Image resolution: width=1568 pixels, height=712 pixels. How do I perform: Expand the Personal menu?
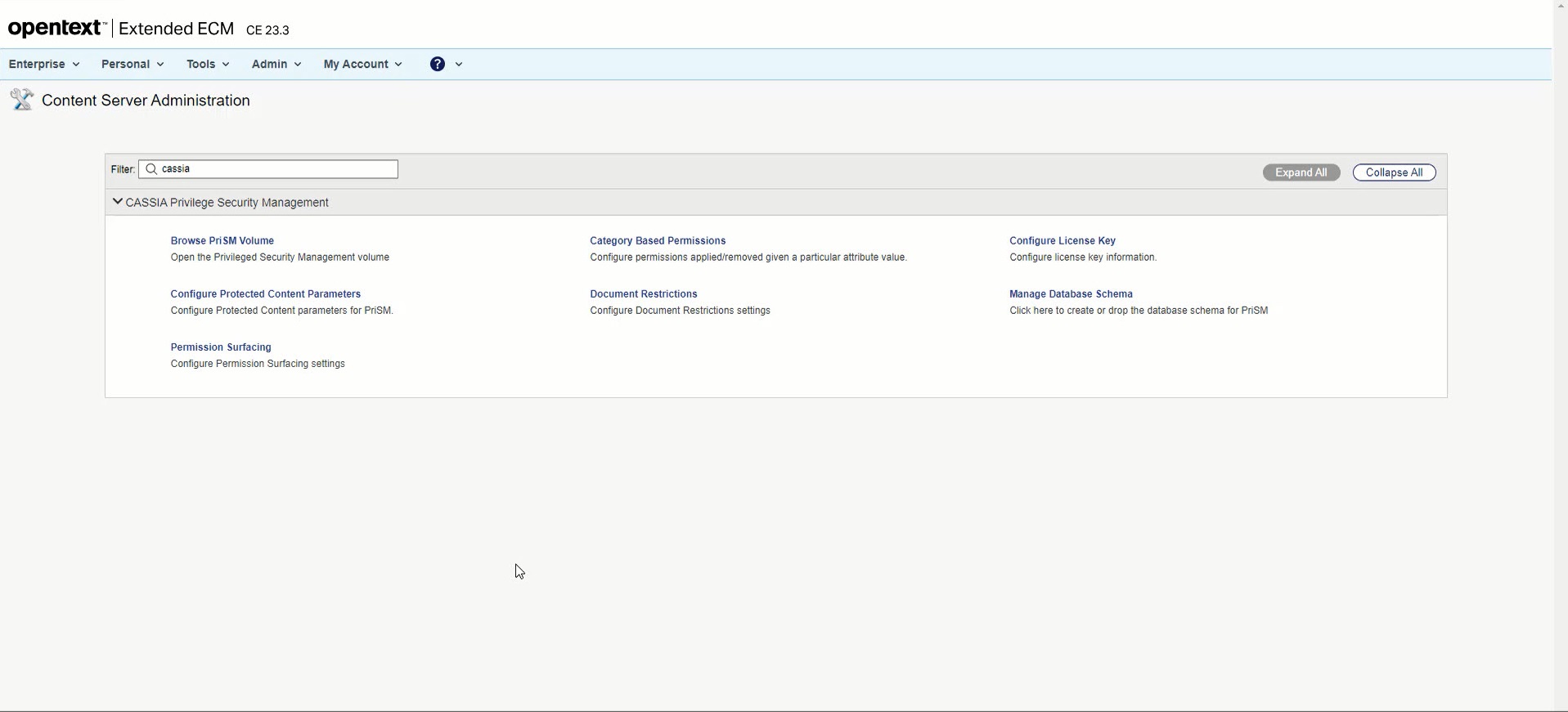[133, 64]
